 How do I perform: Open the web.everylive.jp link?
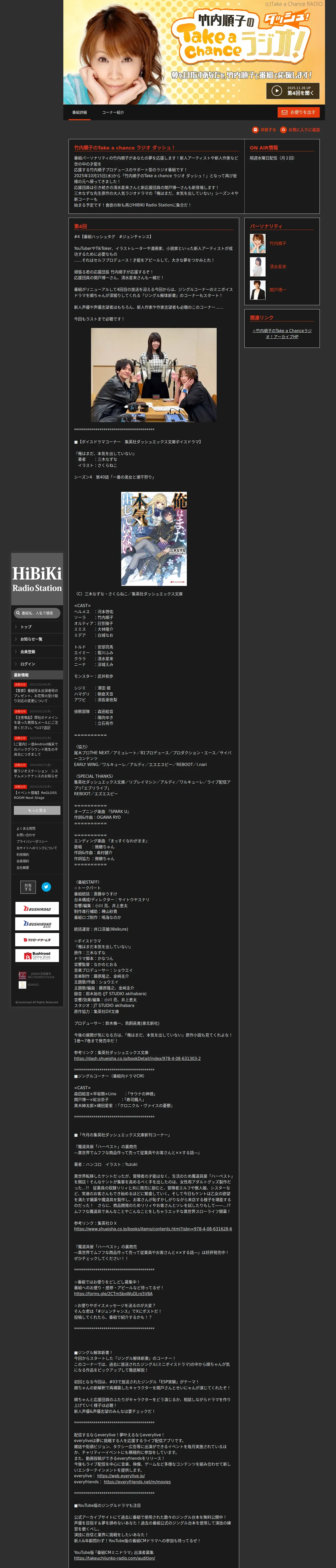point(121,1476)
